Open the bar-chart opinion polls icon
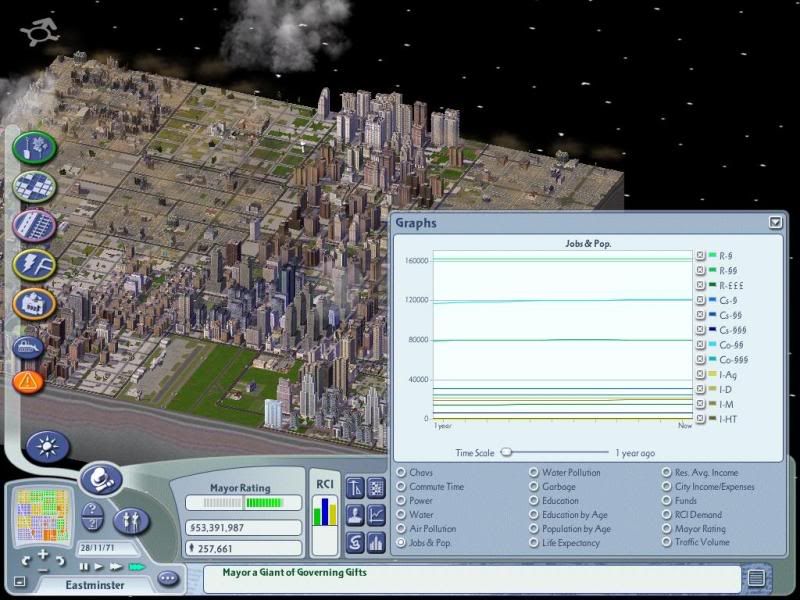This screenshot has width=800, height=600. tap(377, 543)
